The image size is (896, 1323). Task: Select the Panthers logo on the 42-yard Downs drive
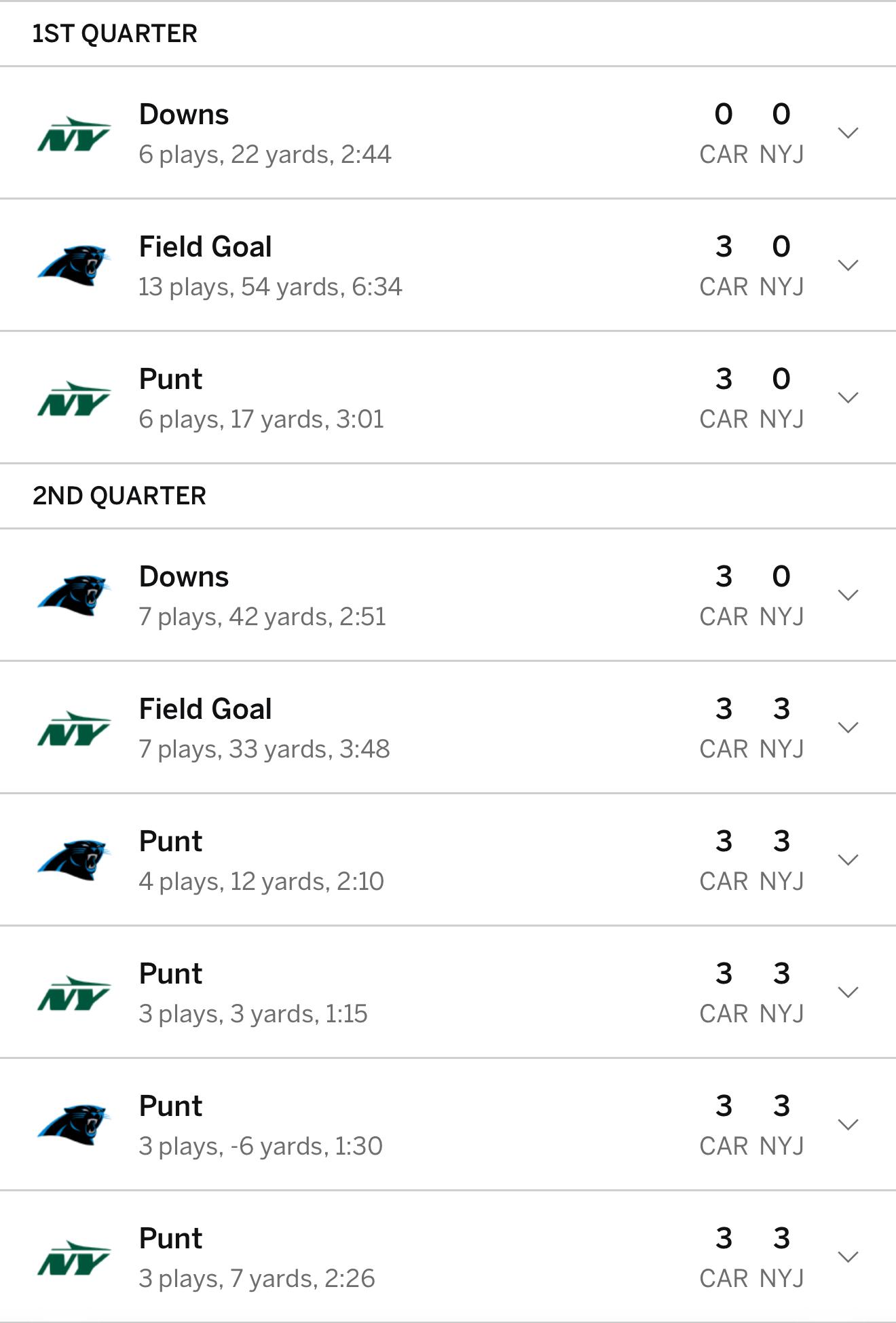(74, 595)
